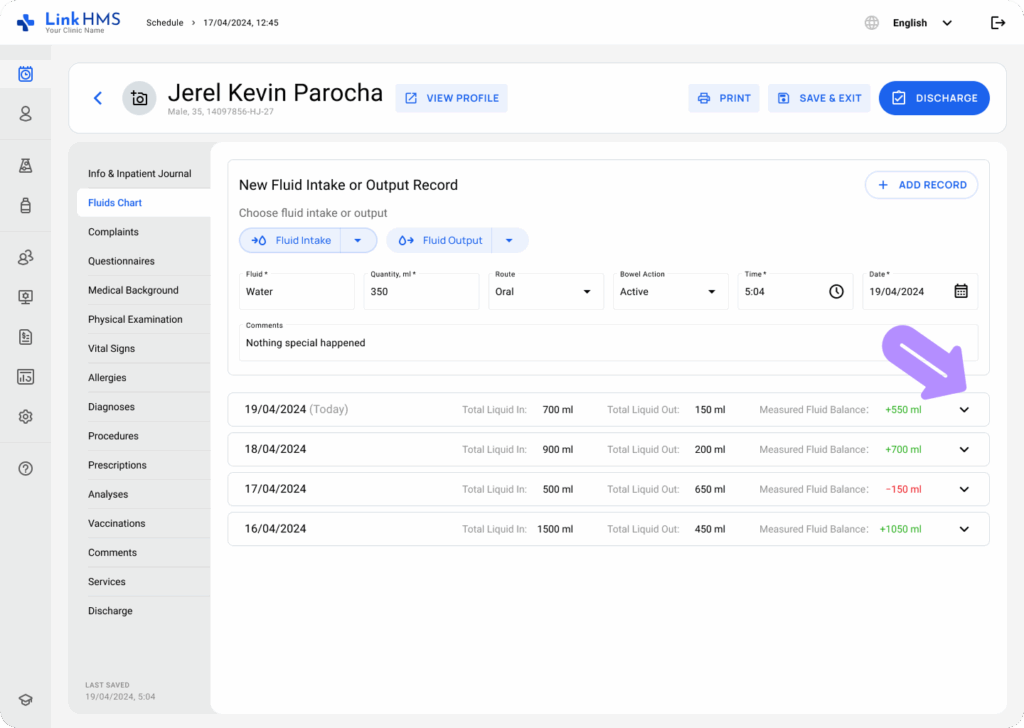Click the patient photo camera icon
The width and height of the screenshot is (1024, 728).
pyautogui.click(x=139, y=98)
